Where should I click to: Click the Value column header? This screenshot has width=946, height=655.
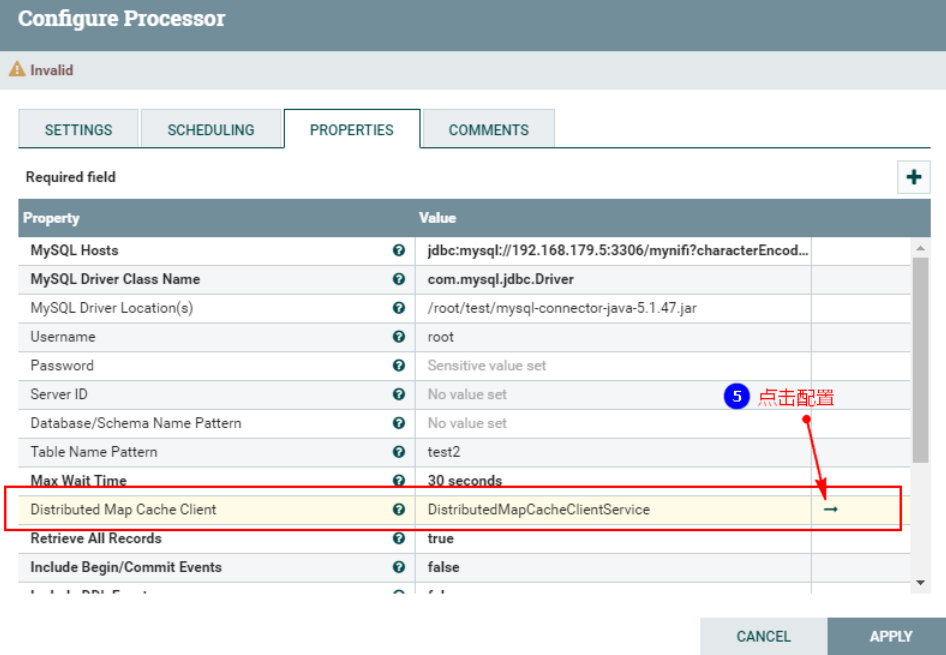point(437,218)
